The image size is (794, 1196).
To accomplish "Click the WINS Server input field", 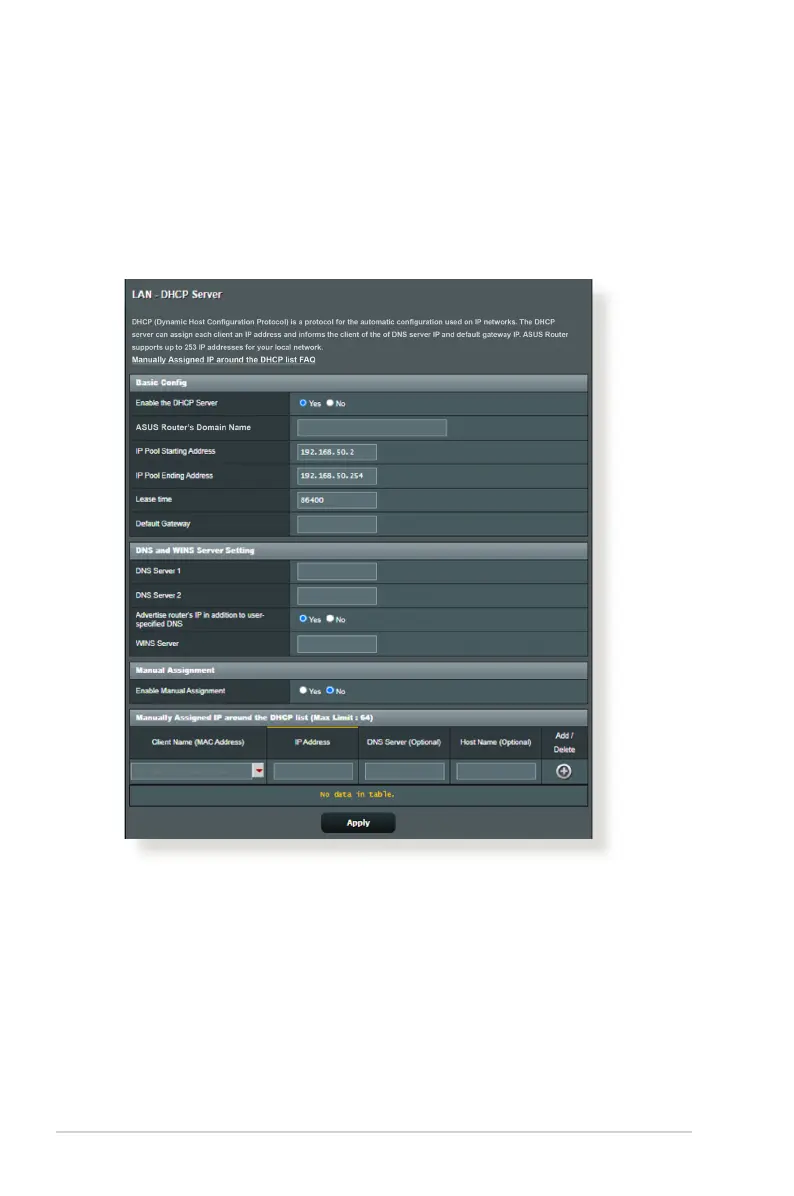I will click(336, 644).
